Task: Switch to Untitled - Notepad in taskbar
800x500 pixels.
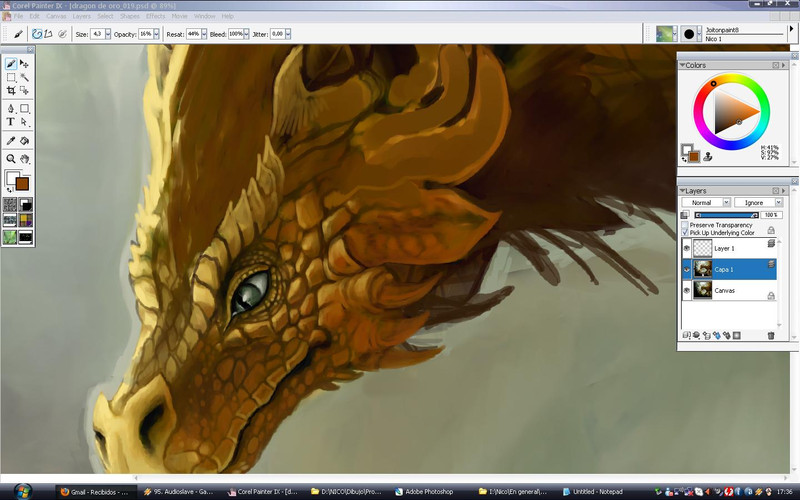Action: click(597, 492)
